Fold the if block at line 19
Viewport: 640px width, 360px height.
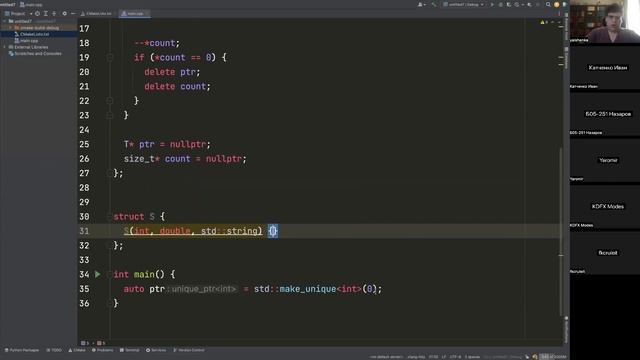(x=110, y=58)
